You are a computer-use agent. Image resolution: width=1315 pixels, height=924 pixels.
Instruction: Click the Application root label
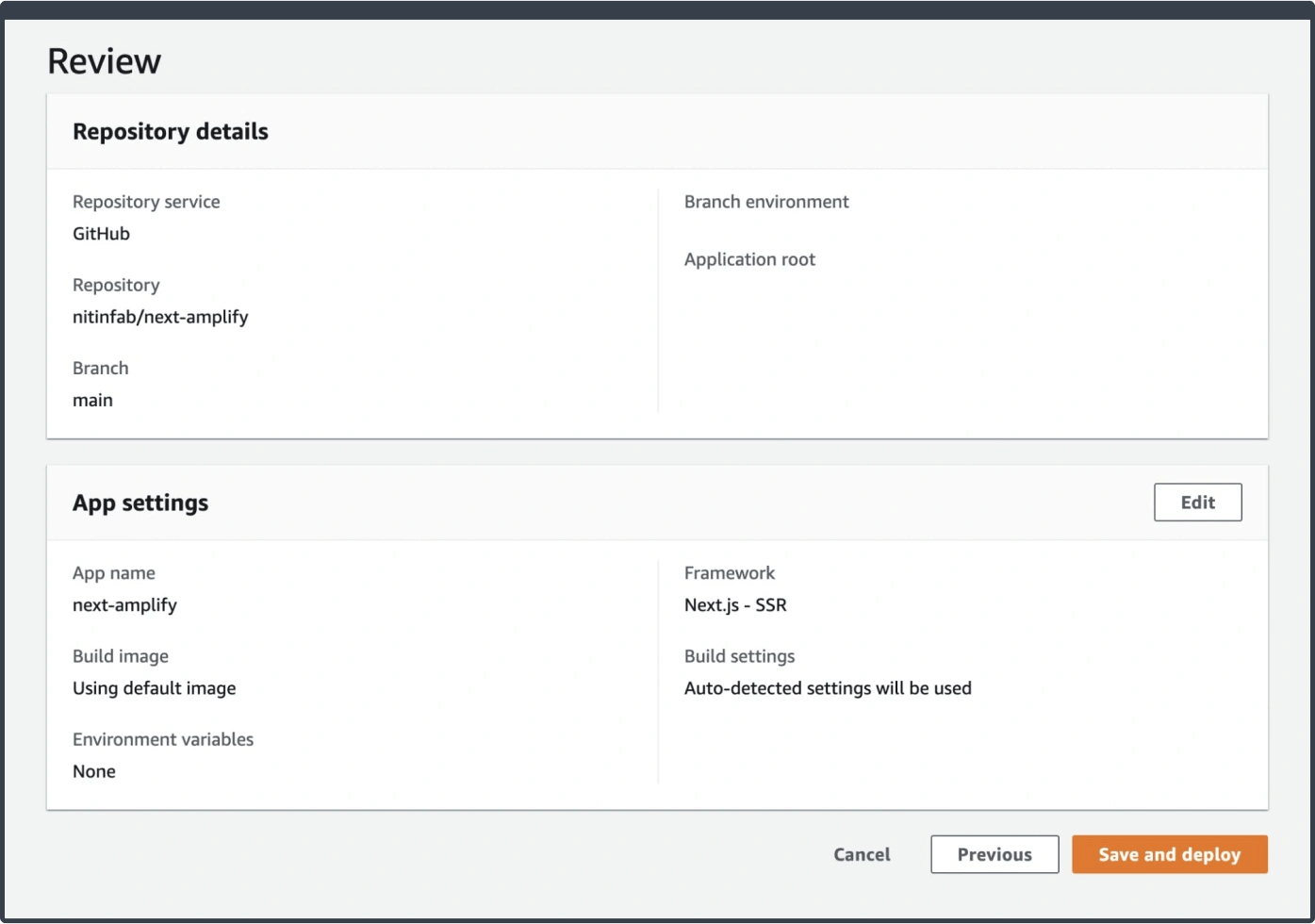pyautogui.click(x=749, y=259)
